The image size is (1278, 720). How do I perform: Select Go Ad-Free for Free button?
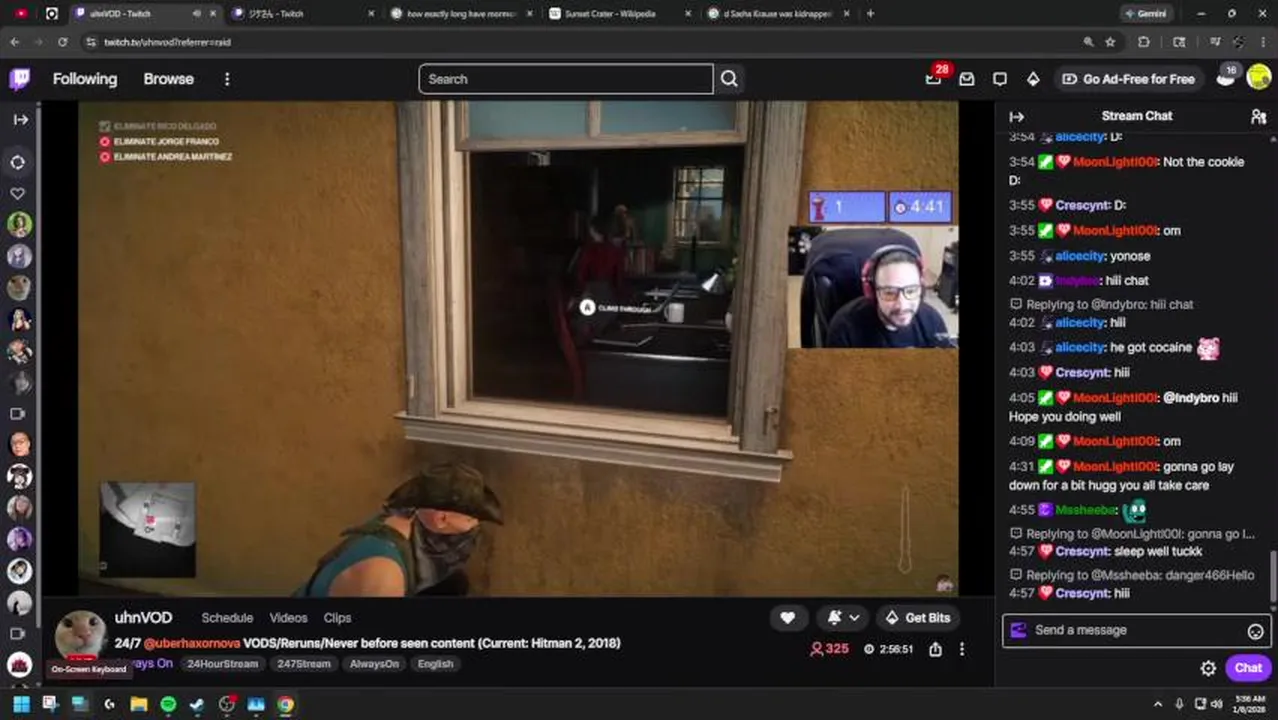[1128, 79]
